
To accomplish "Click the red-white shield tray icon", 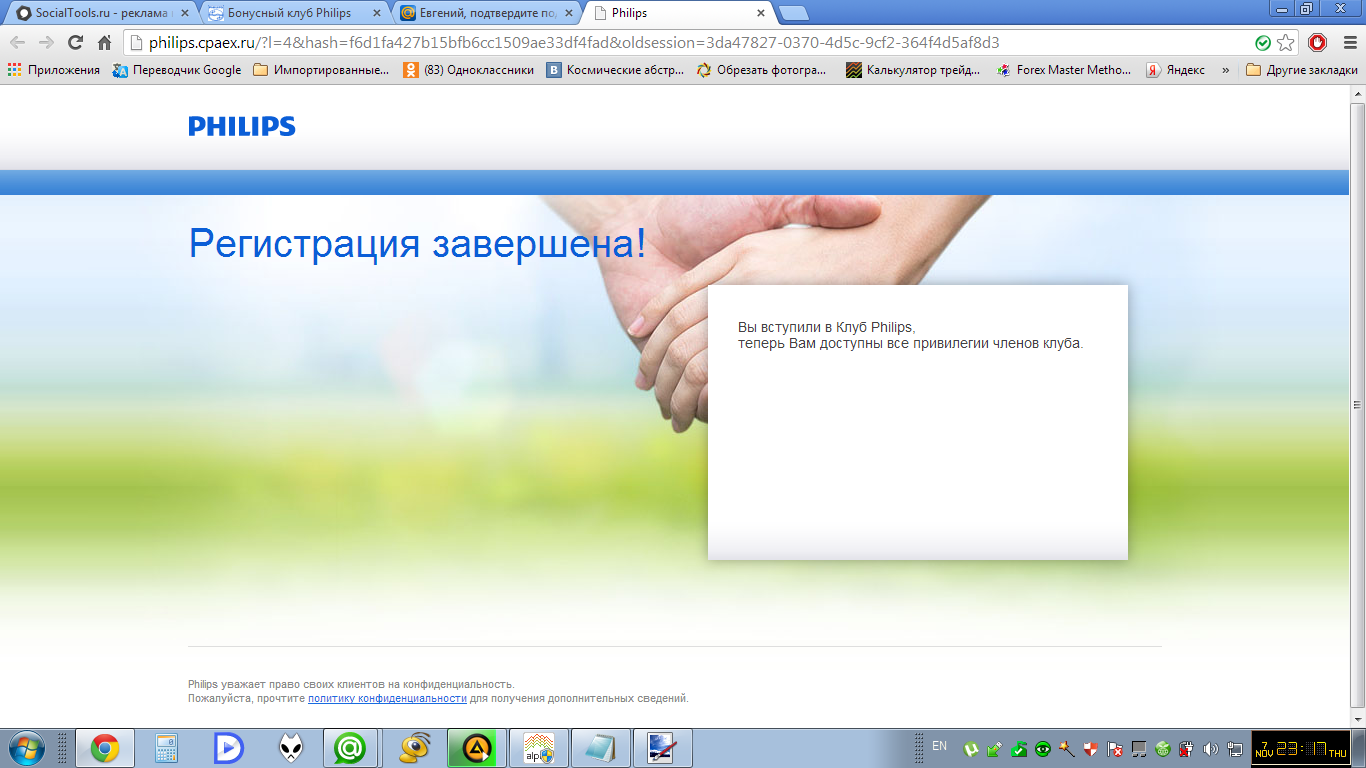I will (x=1091, y=748).
